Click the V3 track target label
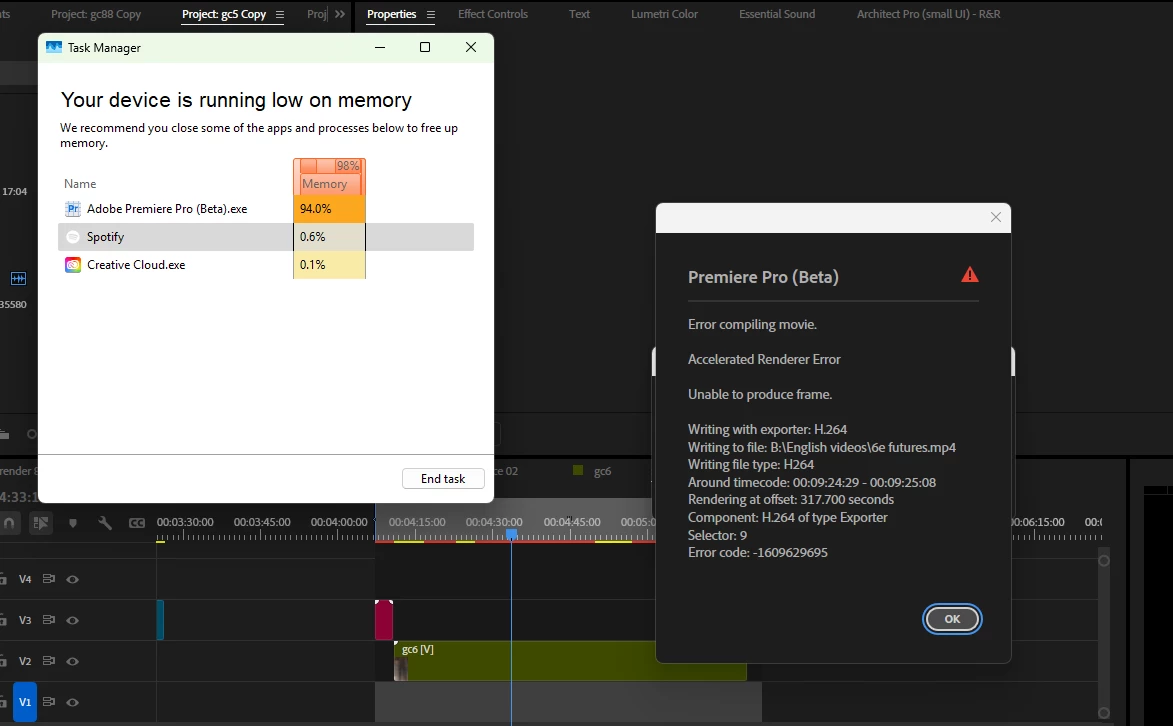This screenshot has width=1173, height=726. click(25, 620)
